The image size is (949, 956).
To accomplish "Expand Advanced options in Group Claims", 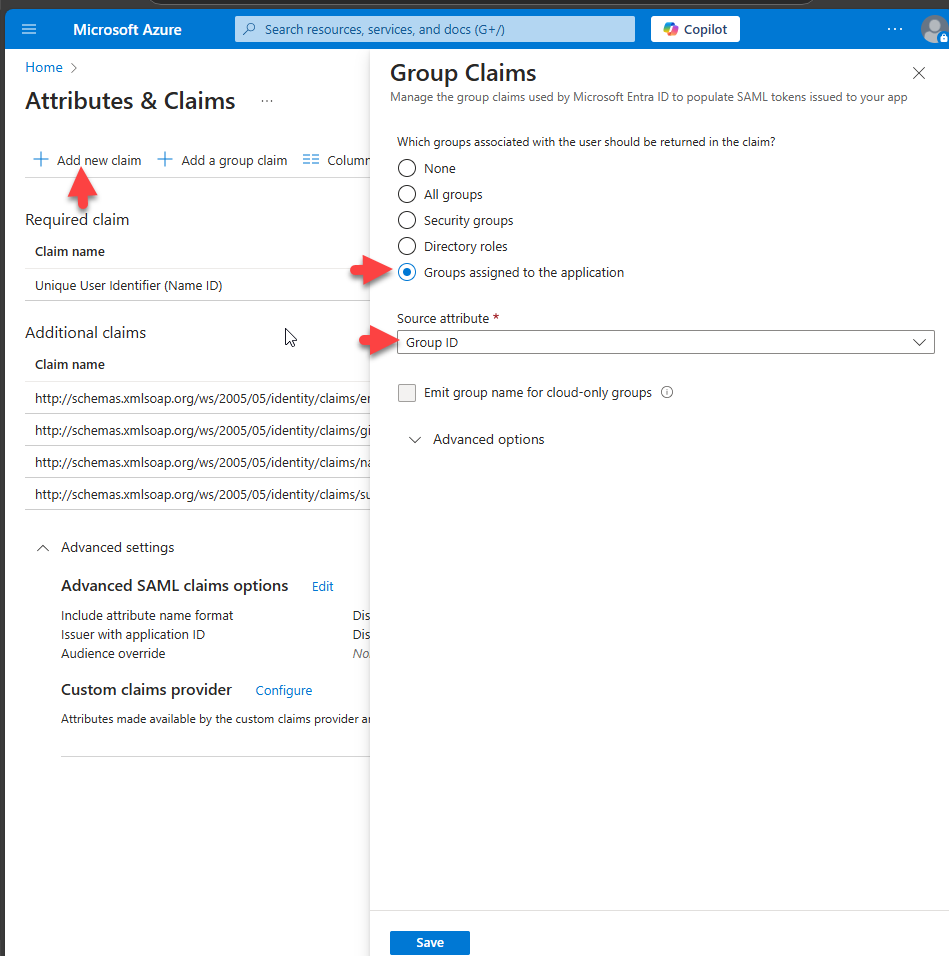I will click(477, 440).
